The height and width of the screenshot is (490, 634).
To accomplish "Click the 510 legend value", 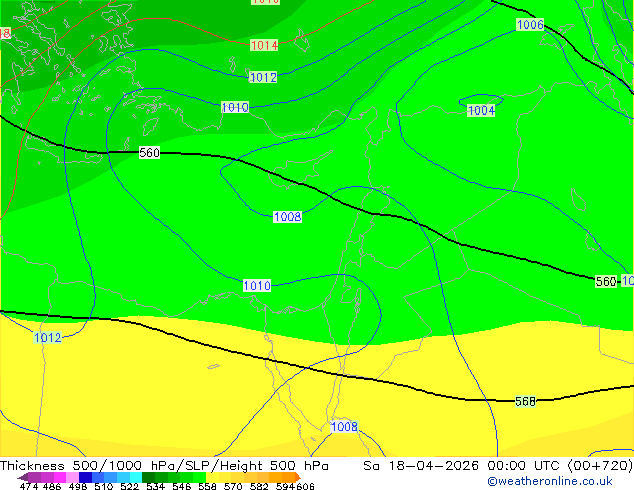I will (x=104, y=486).
